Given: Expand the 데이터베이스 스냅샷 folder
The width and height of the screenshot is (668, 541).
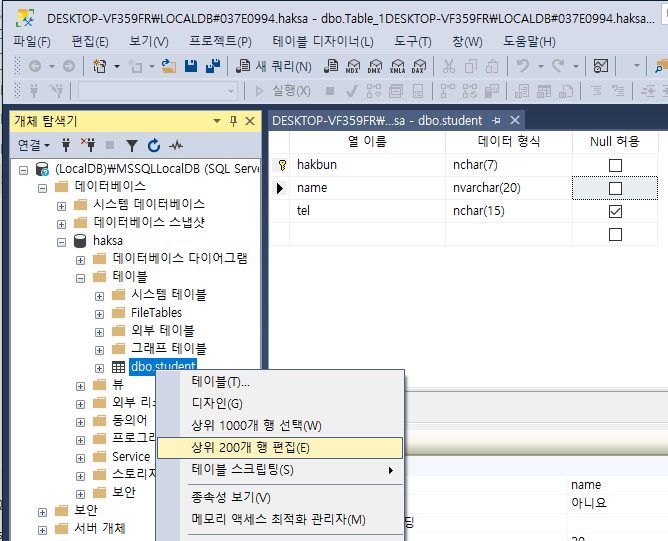Looking at the screenshot, I should [61, 224].
